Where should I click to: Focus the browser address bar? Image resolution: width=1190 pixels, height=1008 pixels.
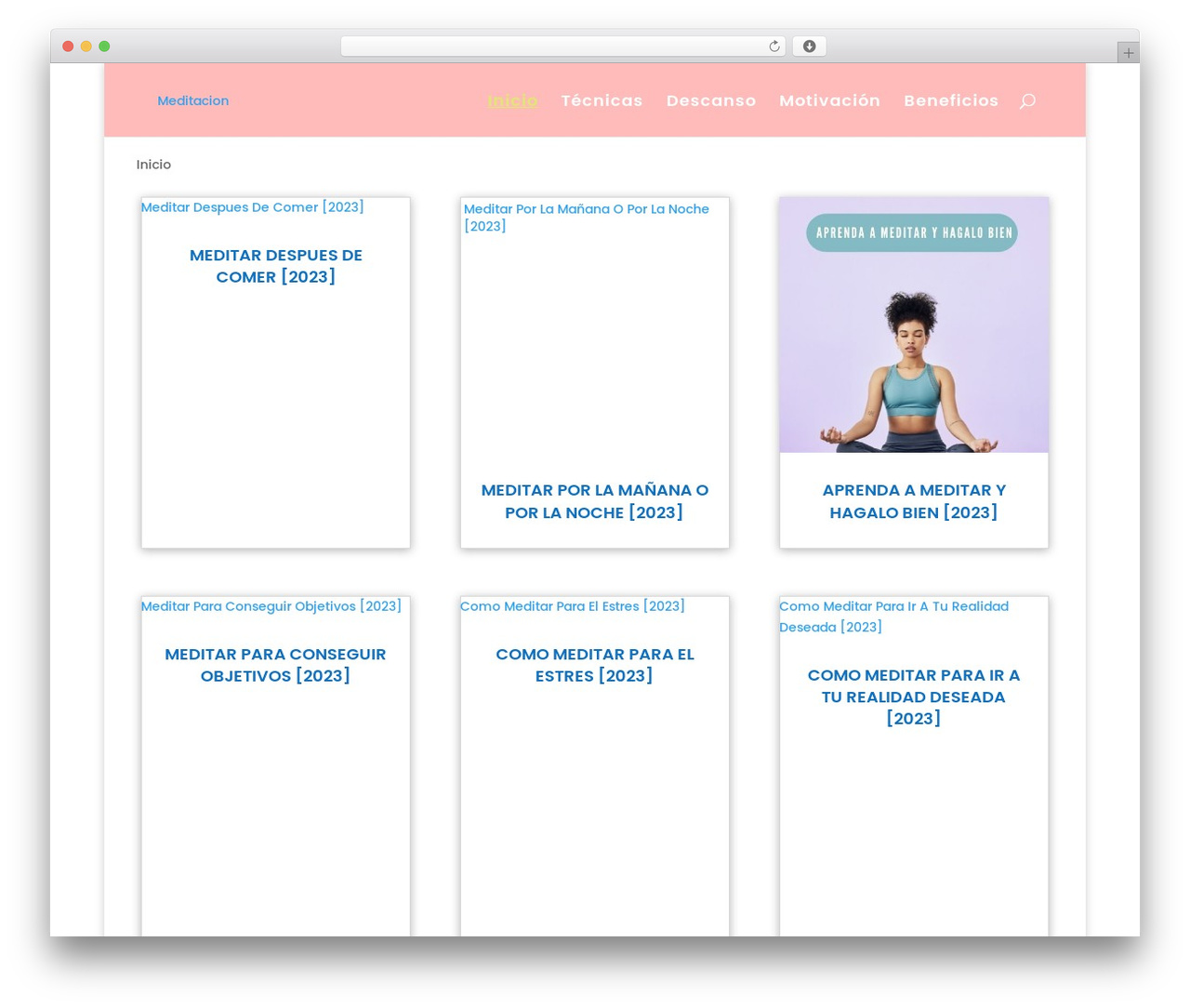[x=562, y=46]
